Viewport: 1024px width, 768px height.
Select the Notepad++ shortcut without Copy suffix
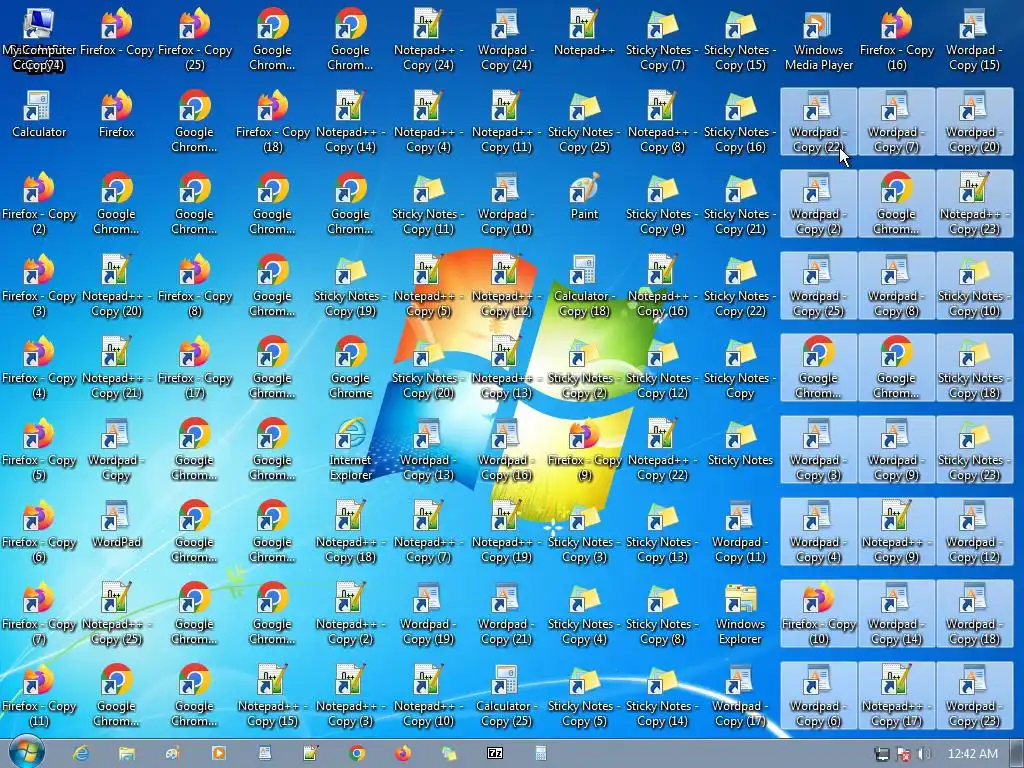584,33
